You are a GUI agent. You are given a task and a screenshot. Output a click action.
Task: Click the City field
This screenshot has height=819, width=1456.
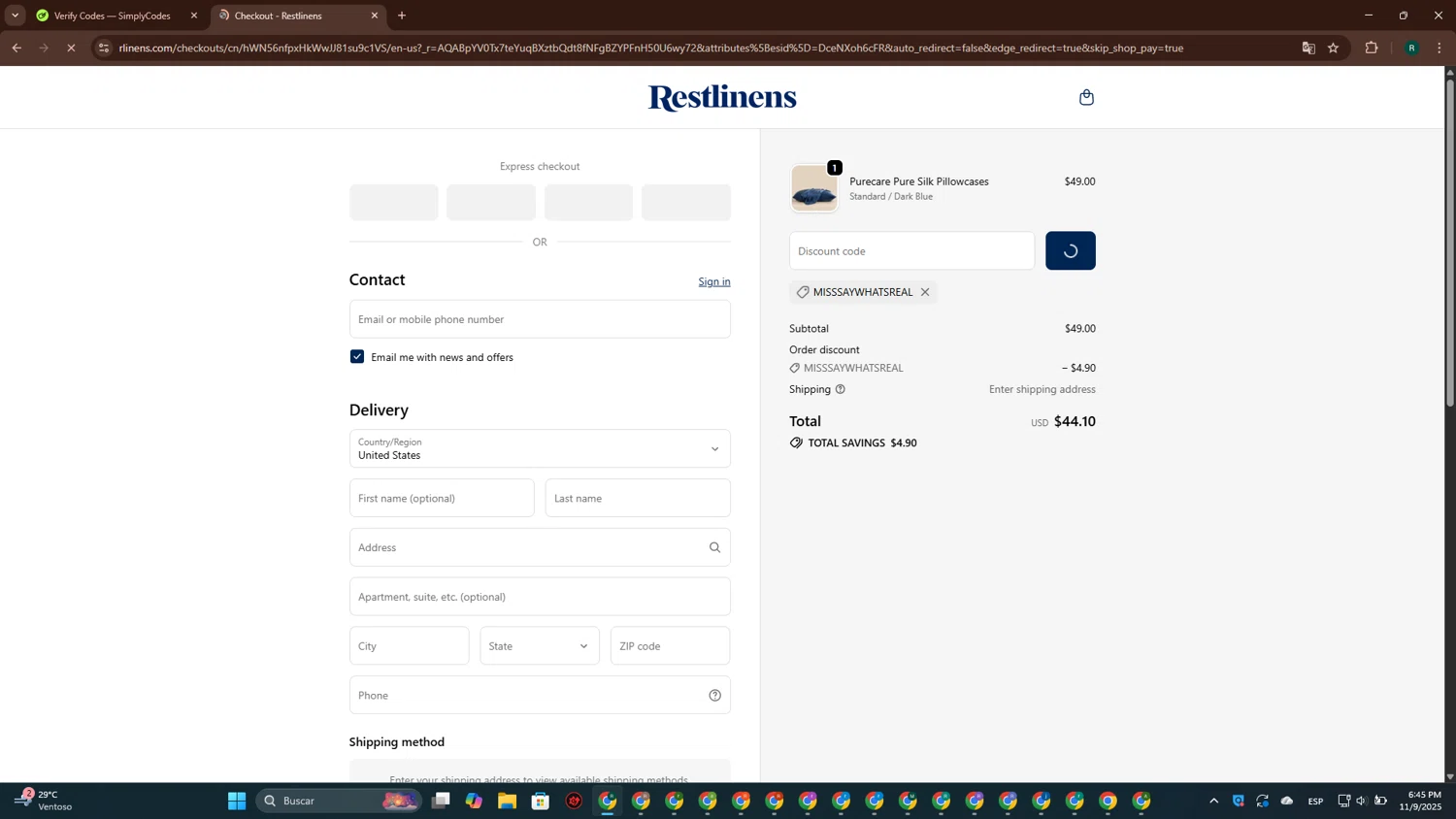click(409, 645)
